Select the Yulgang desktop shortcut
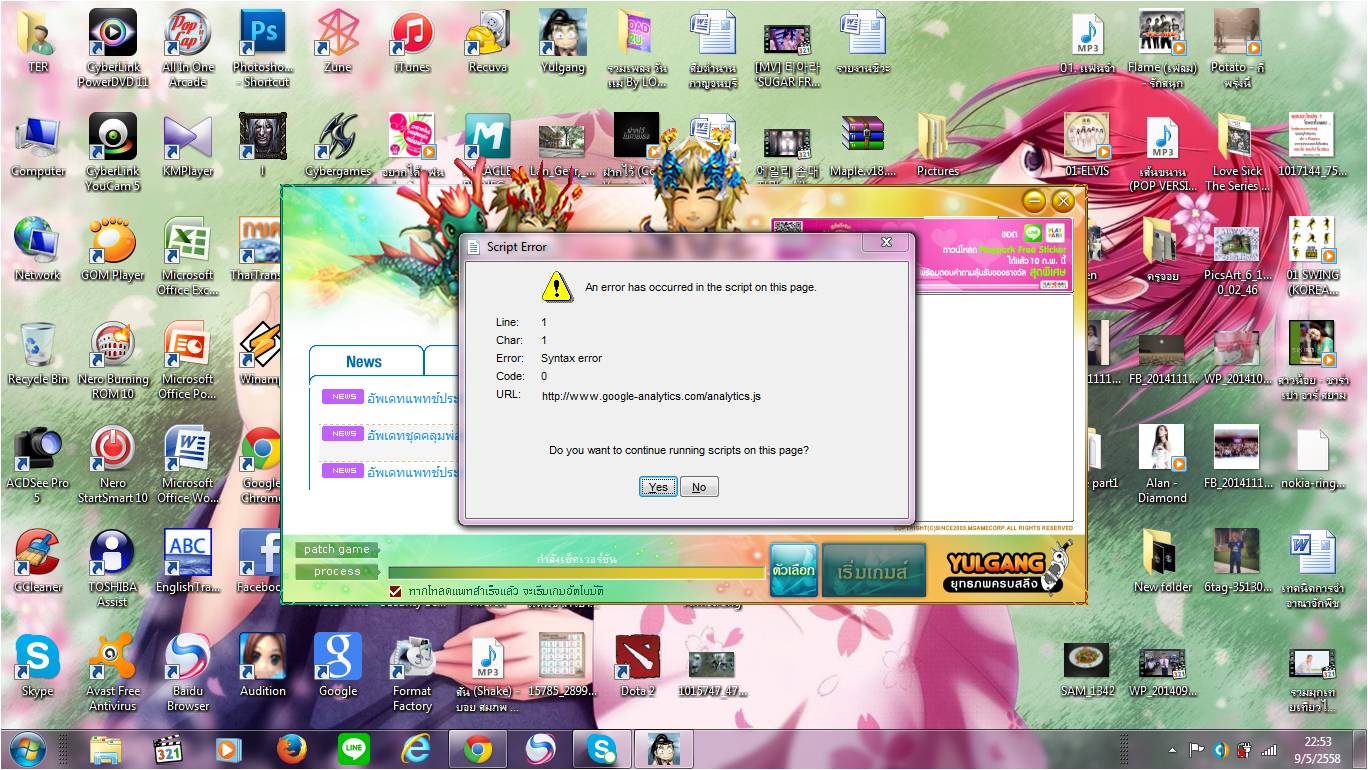Image resolution: width=1368 pixels, height=770 pixels. pyautogui.click(x=563, y=42)
